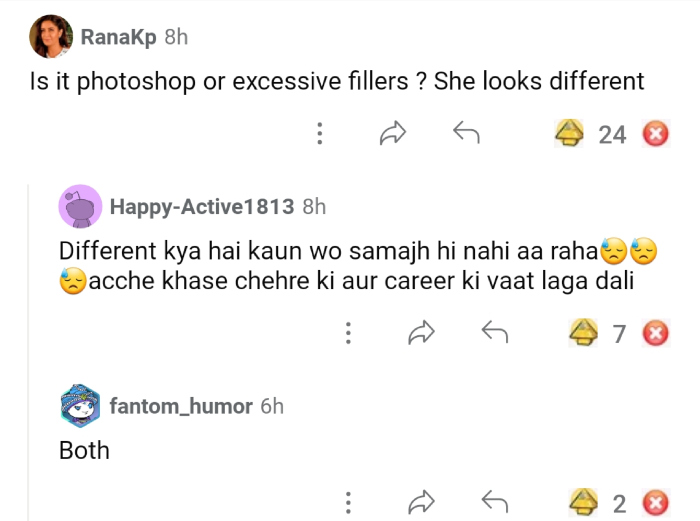This screenshot has width=700, height=521.
Task: Reply to RanaKp's comment
Action: [466, 133]
